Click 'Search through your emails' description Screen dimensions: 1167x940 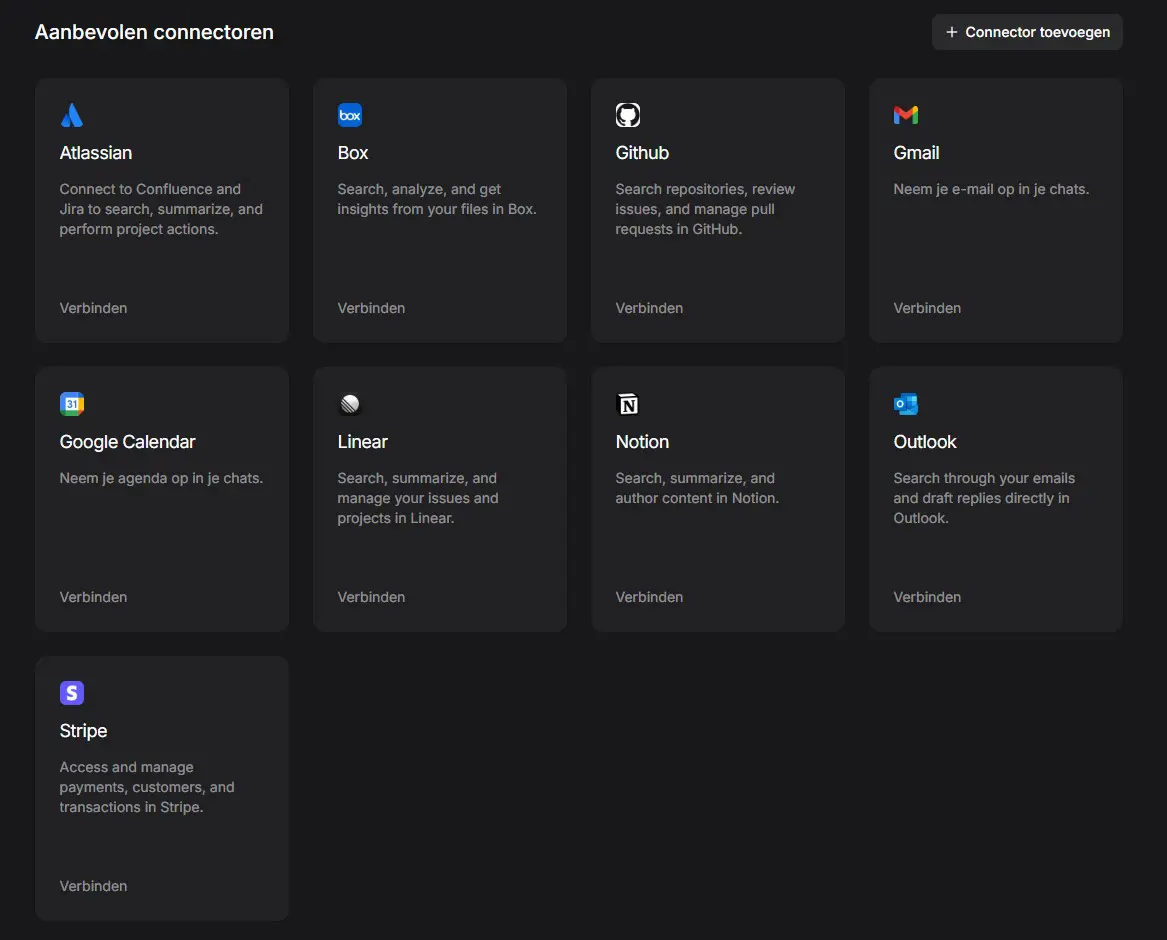(984, 498)
